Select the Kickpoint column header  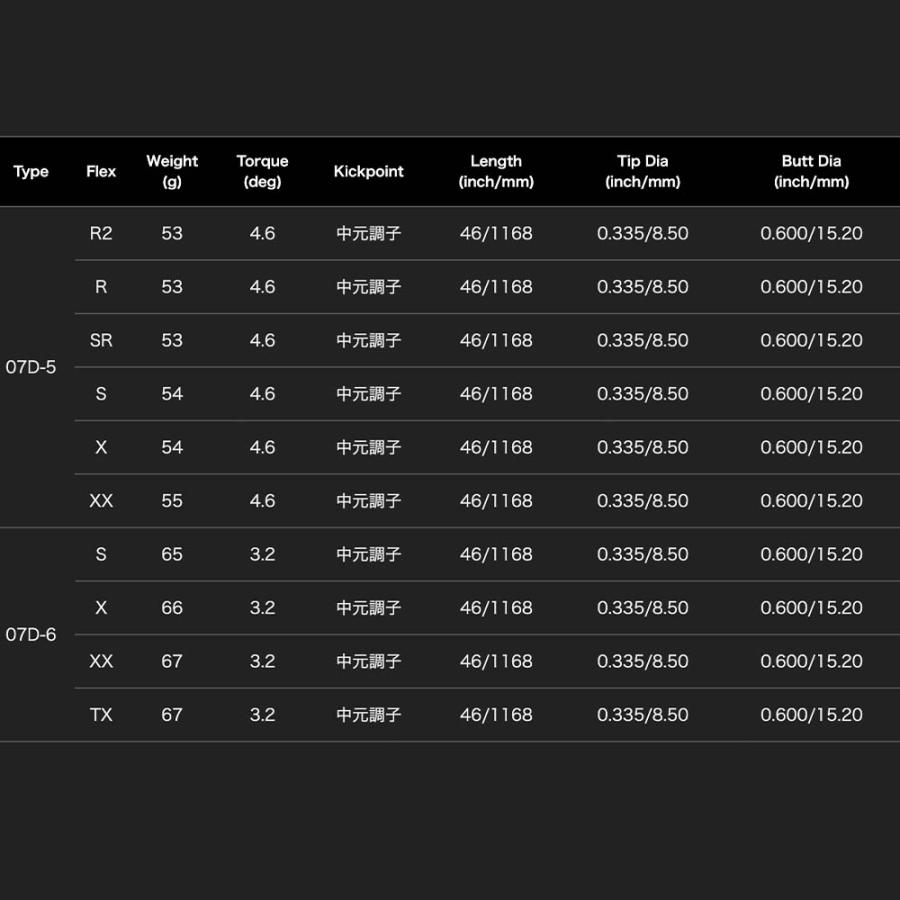click(x=368, y=171)
